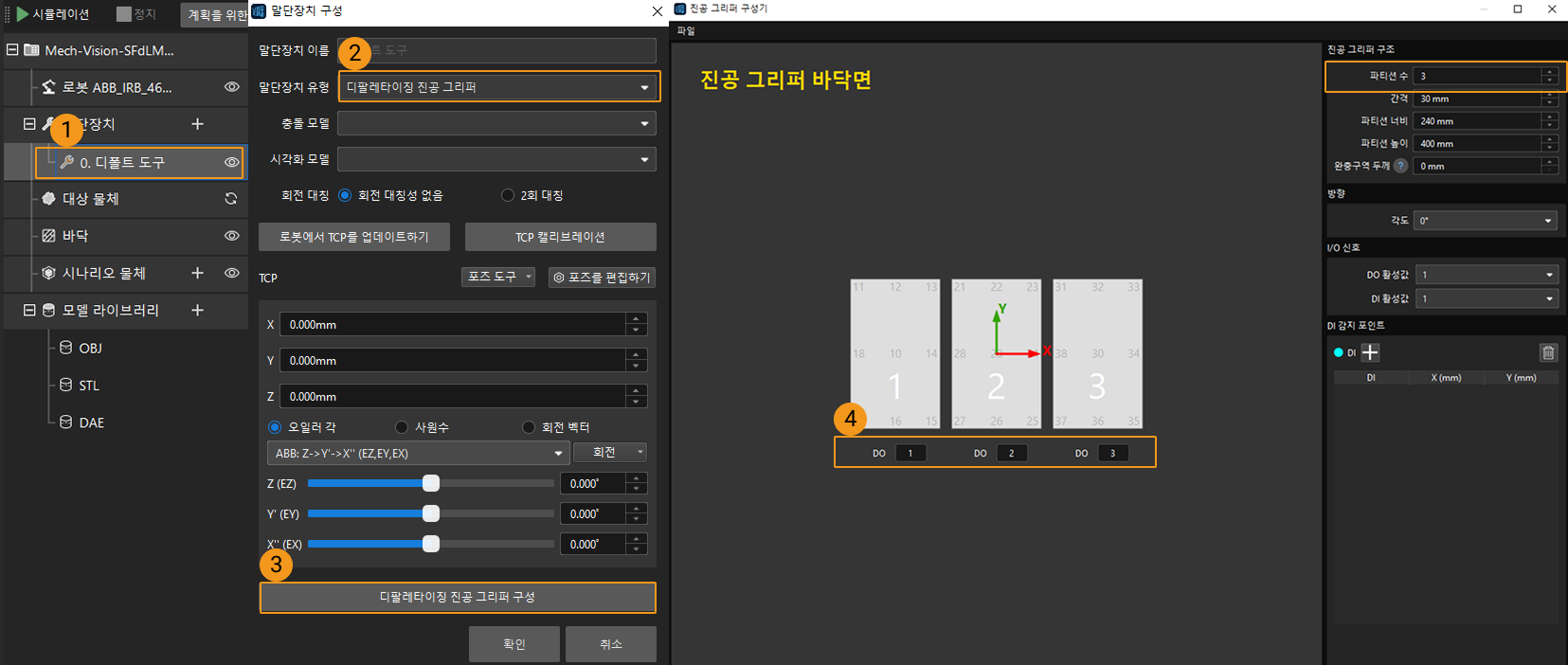This screenshot has height=665, width=1568.
Task: Click the plus icon to add an end tool
Action: (x=197, y=124)
